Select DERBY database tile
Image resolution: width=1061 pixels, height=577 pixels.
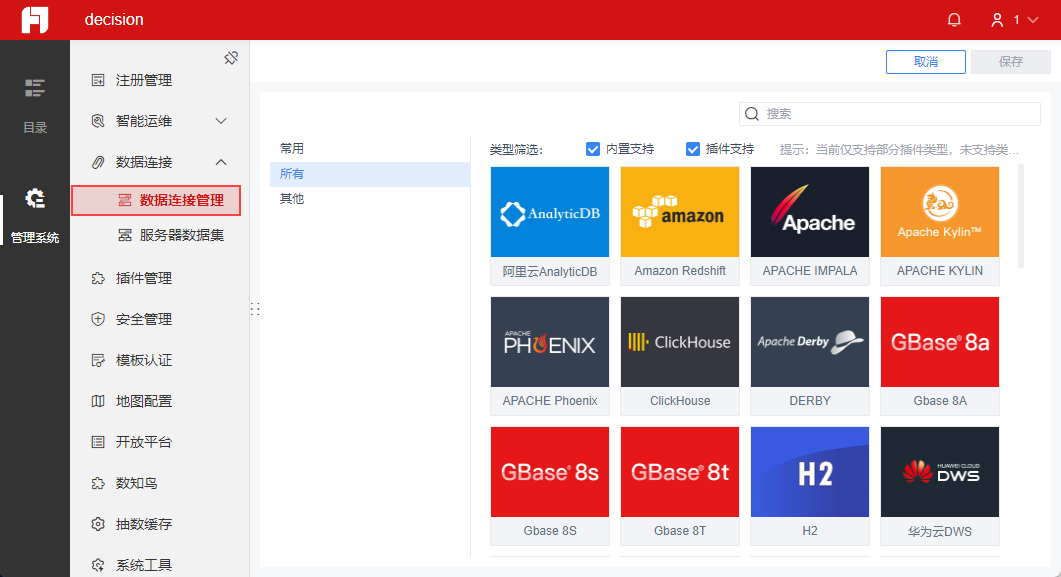(810, 356)
